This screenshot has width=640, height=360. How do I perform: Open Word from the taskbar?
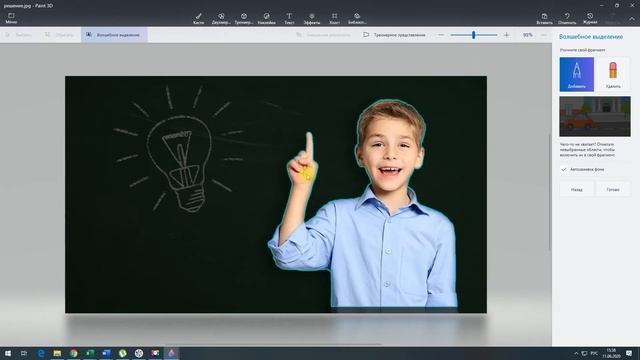(106, 353)
